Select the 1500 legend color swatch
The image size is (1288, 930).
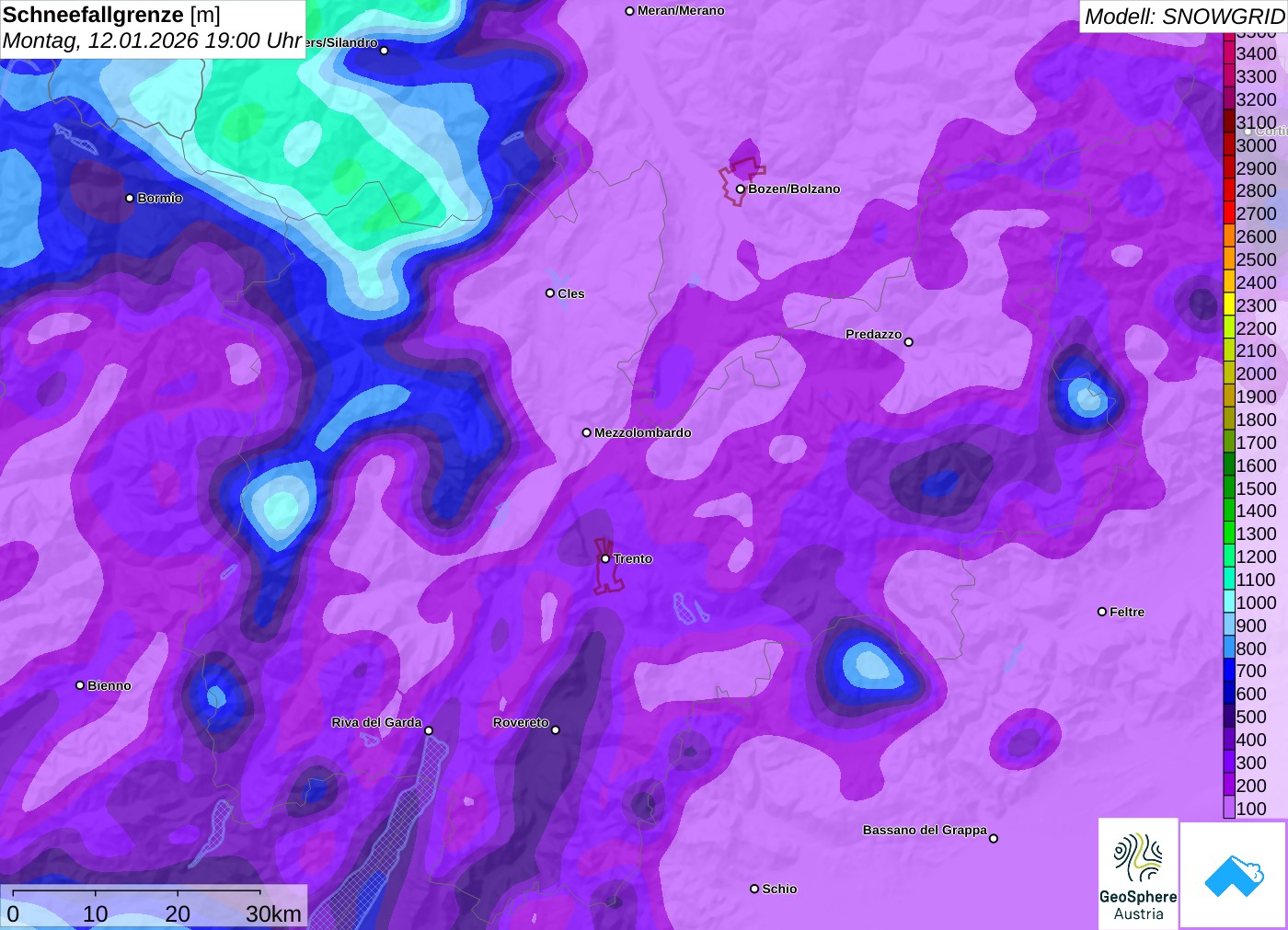(1229, 488)
